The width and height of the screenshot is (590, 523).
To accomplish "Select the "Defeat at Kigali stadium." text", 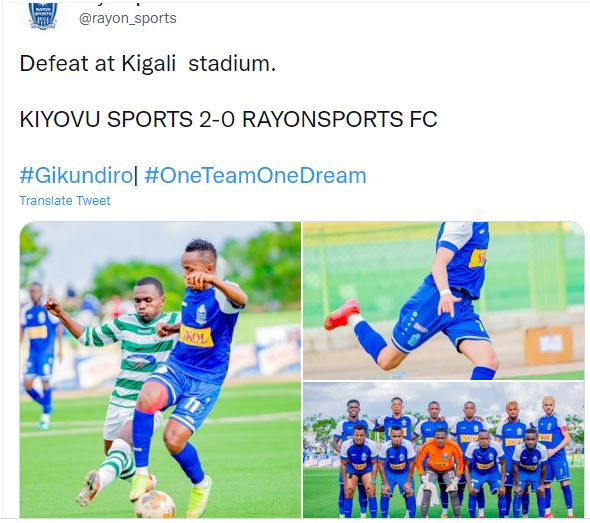I will click(x=148, y=63).
